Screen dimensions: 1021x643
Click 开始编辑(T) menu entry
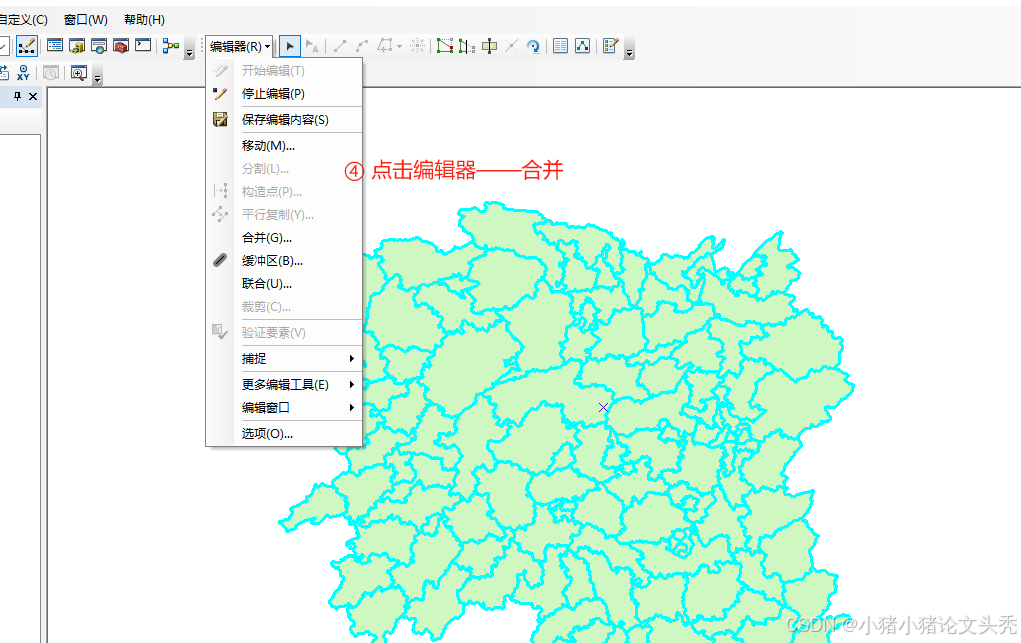point(285,70)
